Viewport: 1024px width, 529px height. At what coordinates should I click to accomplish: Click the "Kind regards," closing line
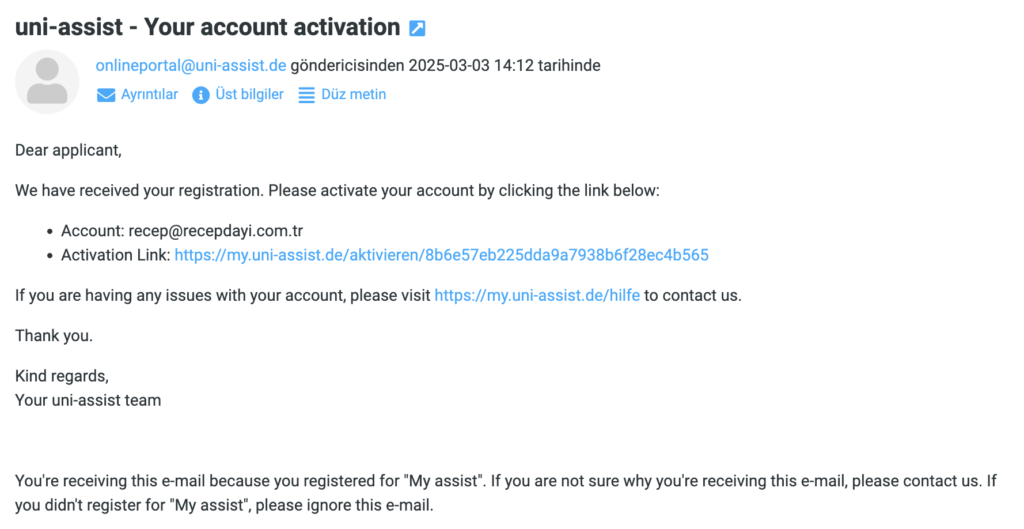61,377
